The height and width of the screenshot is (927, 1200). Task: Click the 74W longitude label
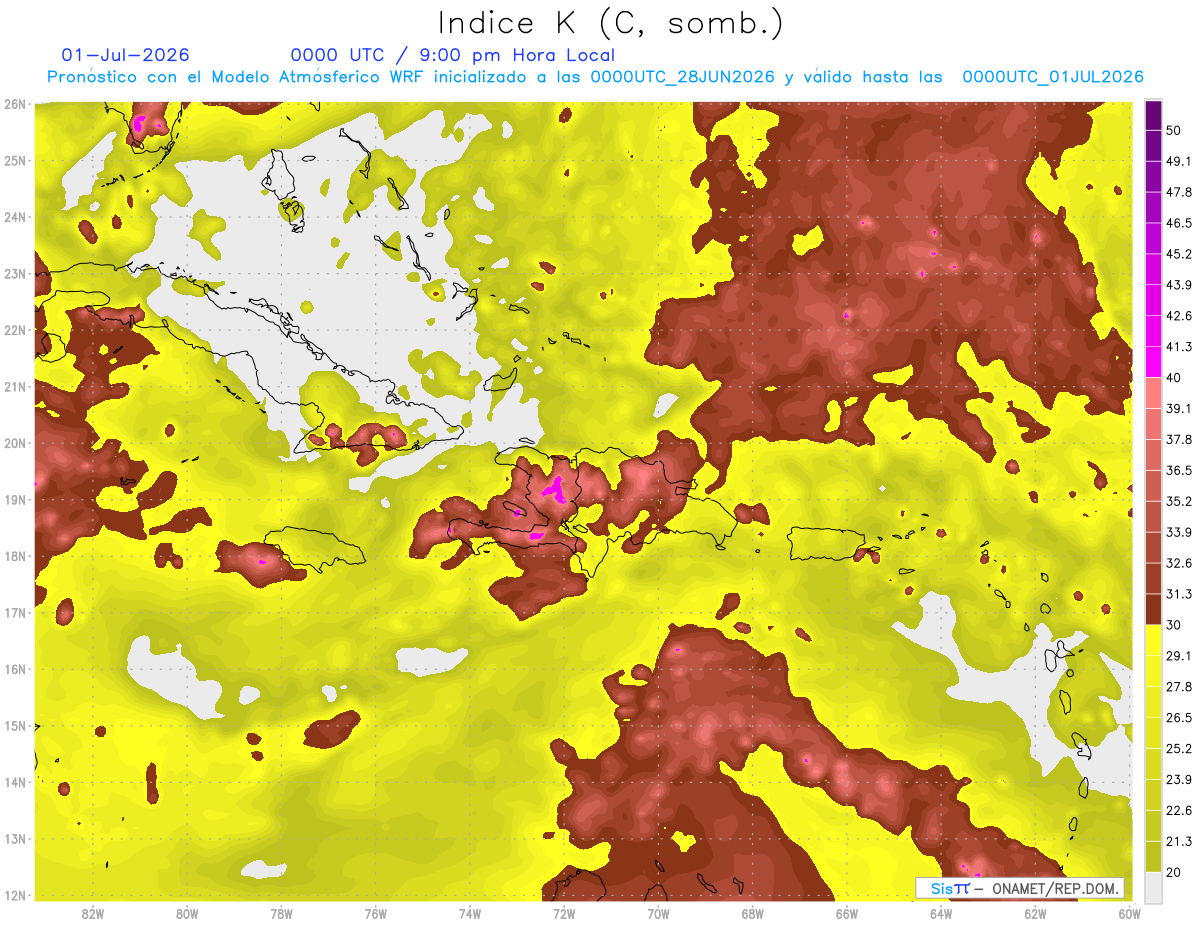[x=469, y=914]
